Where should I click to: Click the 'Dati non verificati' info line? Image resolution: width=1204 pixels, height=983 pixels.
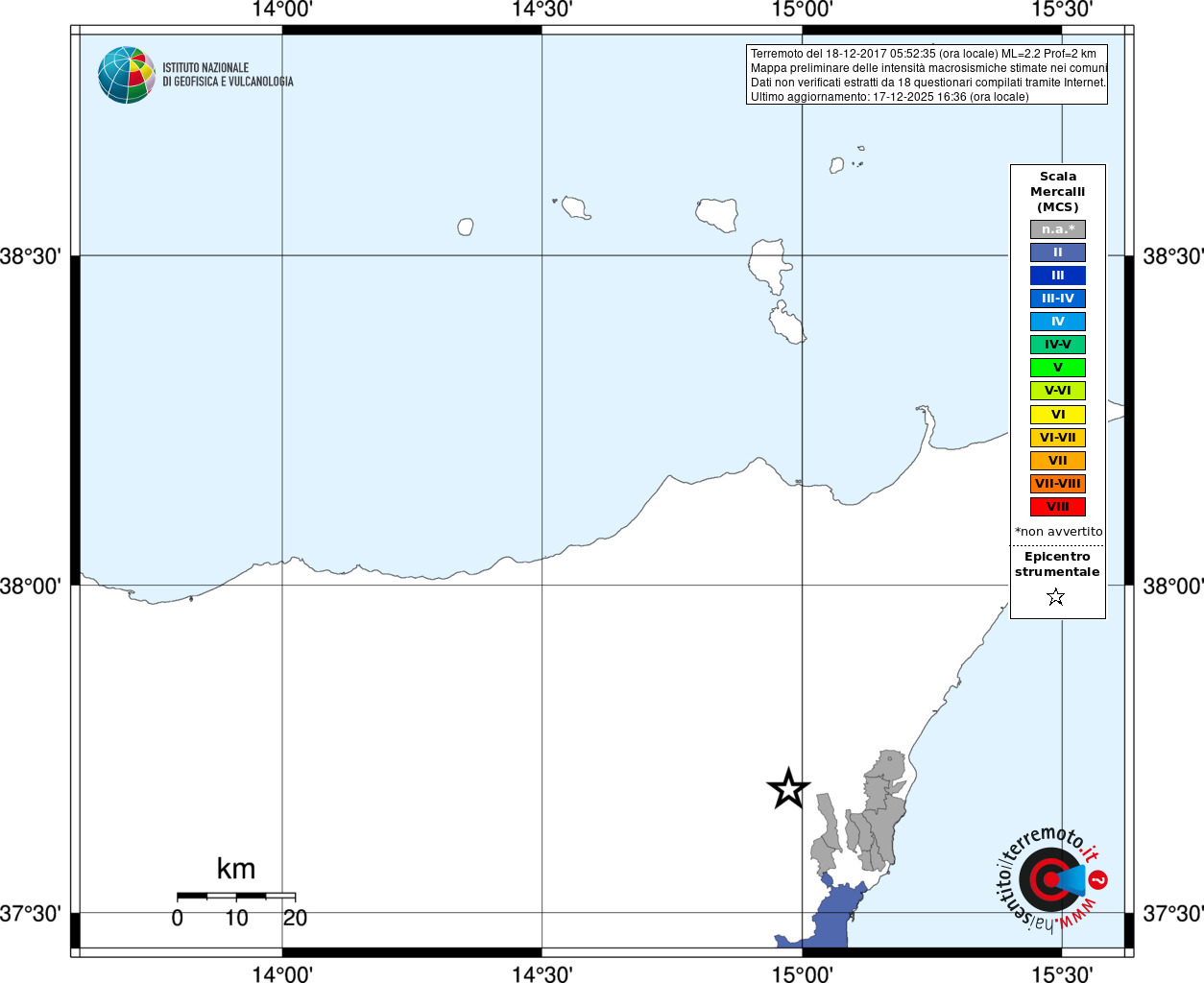click(928, 83)
